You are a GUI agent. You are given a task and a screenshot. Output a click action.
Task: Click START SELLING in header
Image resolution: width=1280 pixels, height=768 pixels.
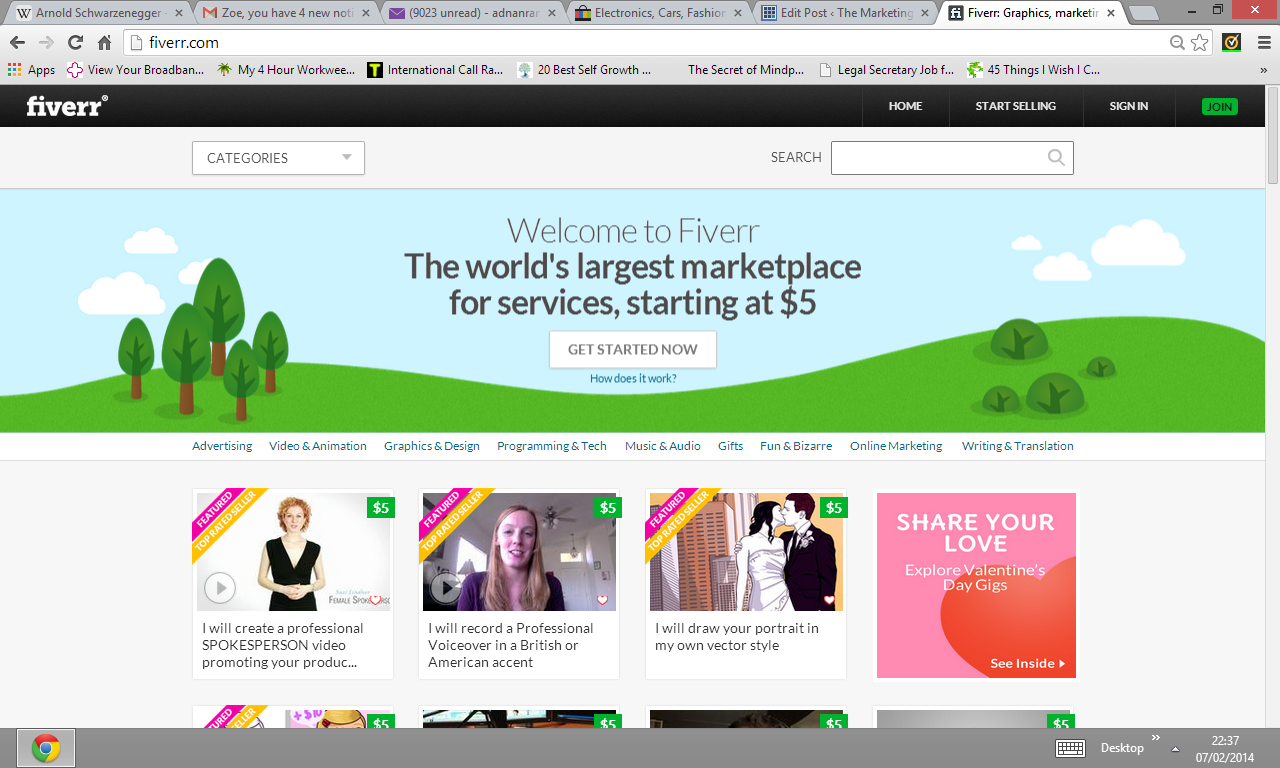[1016, 106]
